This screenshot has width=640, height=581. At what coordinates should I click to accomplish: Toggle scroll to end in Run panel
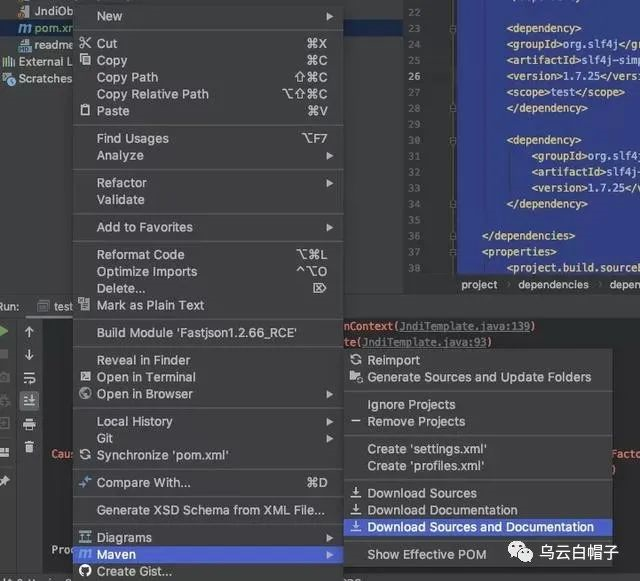click(x=29, y=401)
